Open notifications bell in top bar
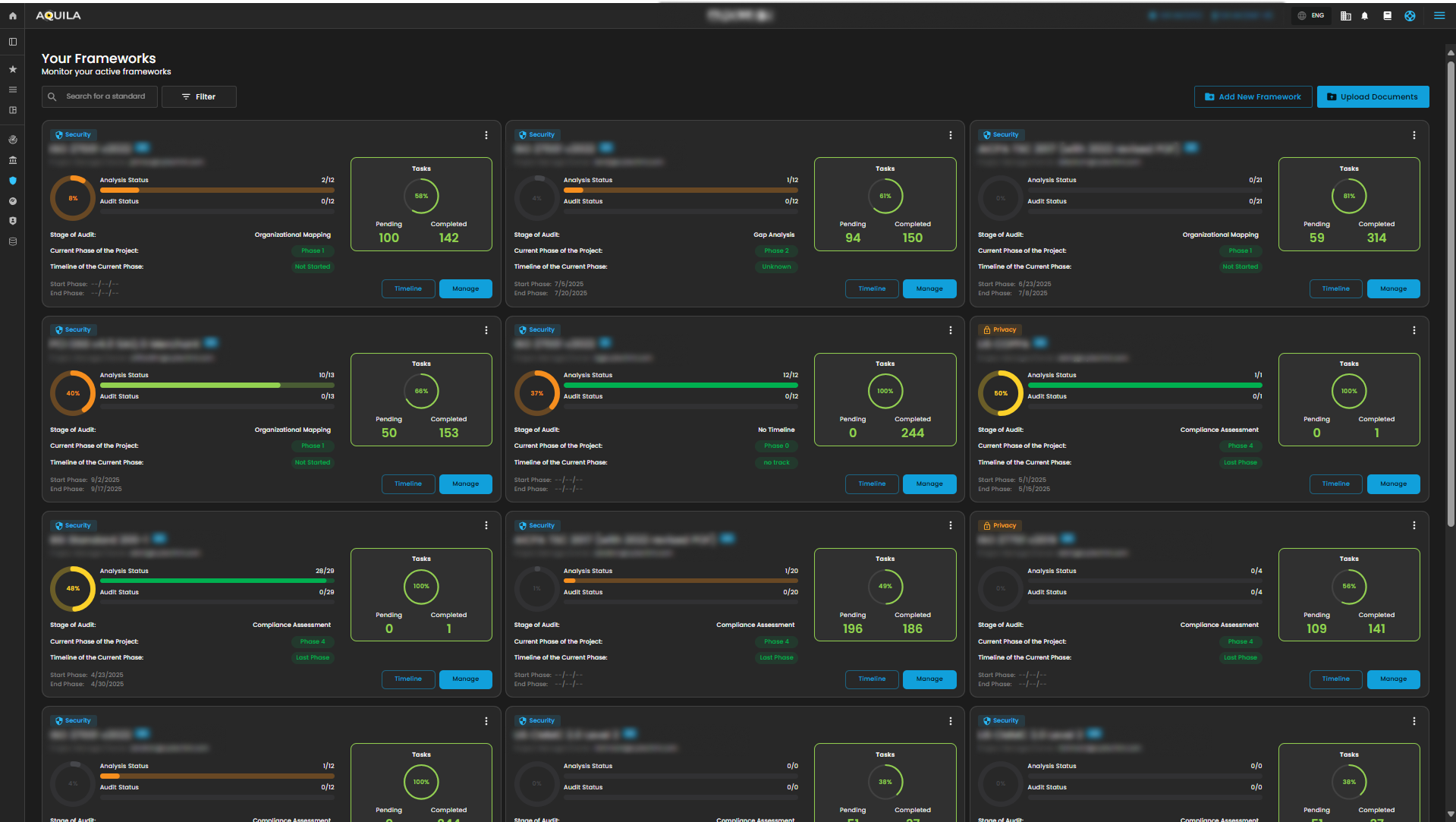 point(1364,15)
